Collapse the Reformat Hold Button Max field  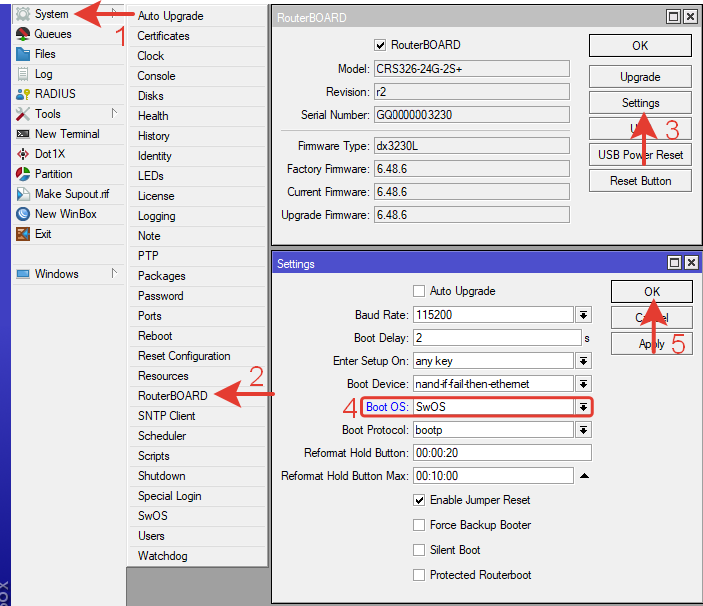(x=584, y=476)
